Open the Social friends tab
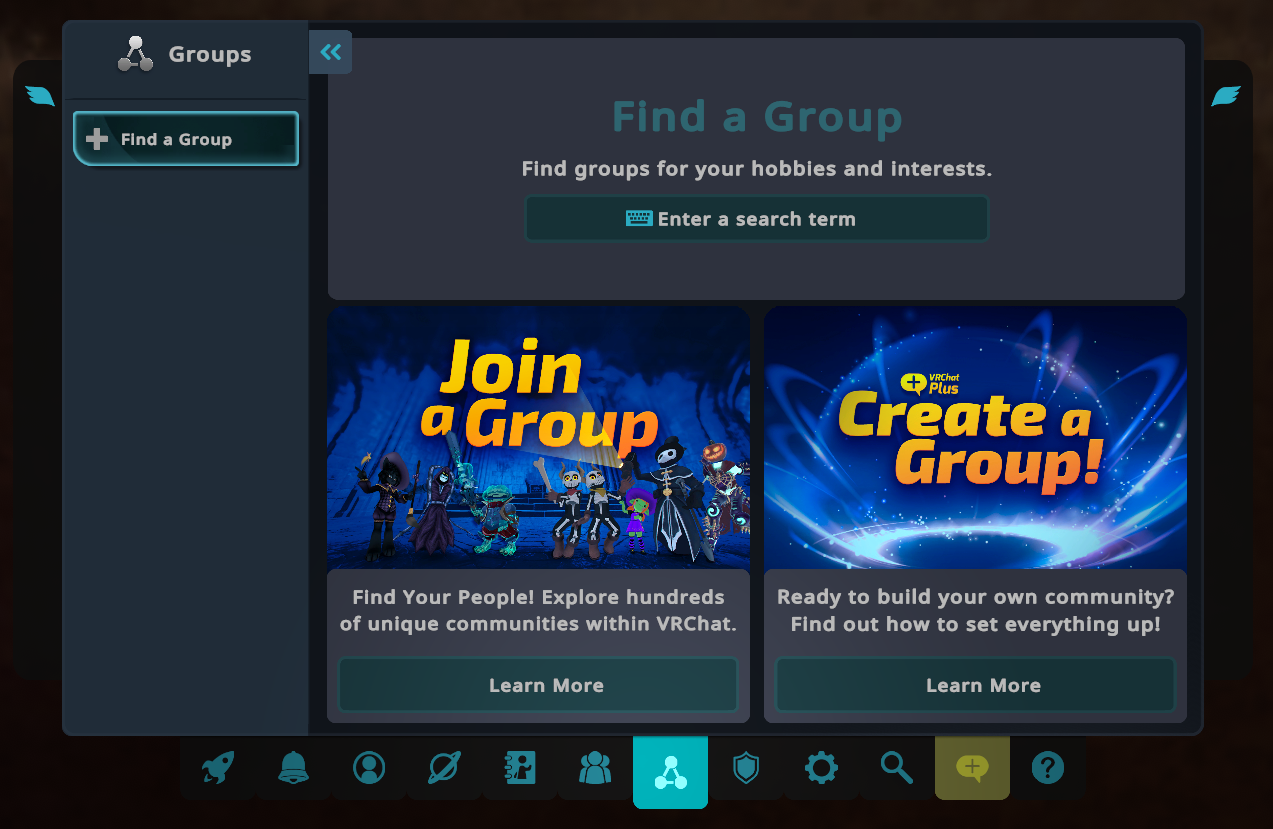Viewport: 1273px width, 829px height. click(x=595, y=768)
